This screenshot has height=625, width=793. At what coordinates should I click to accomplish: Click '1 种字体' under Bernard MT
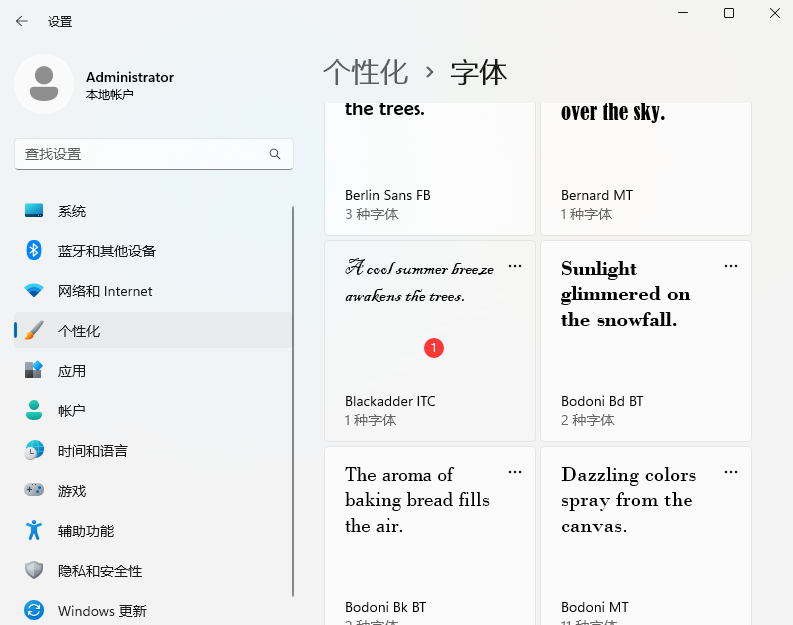[x=587, y=214]
